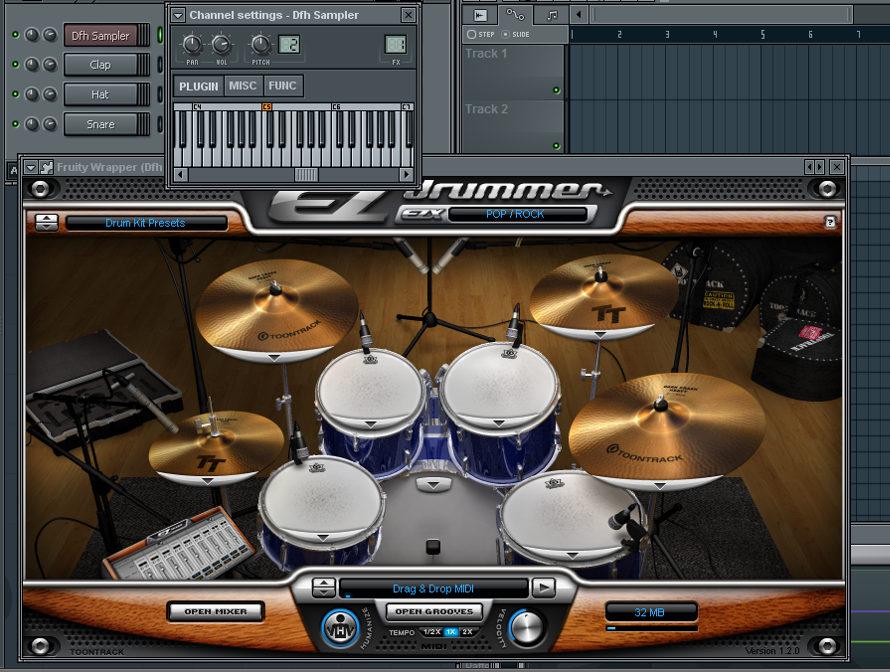Hit the snare drum at the front left

pyautogui.click(x=321, y=502)
